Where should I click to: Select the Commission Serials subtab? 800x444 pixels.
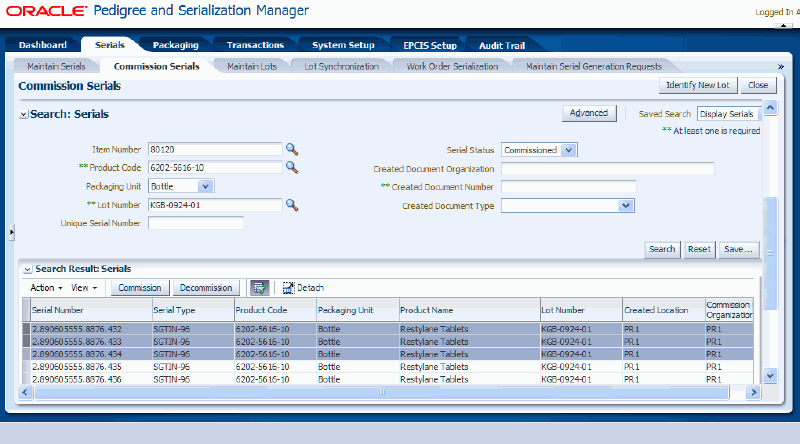[x=157, y=66]
